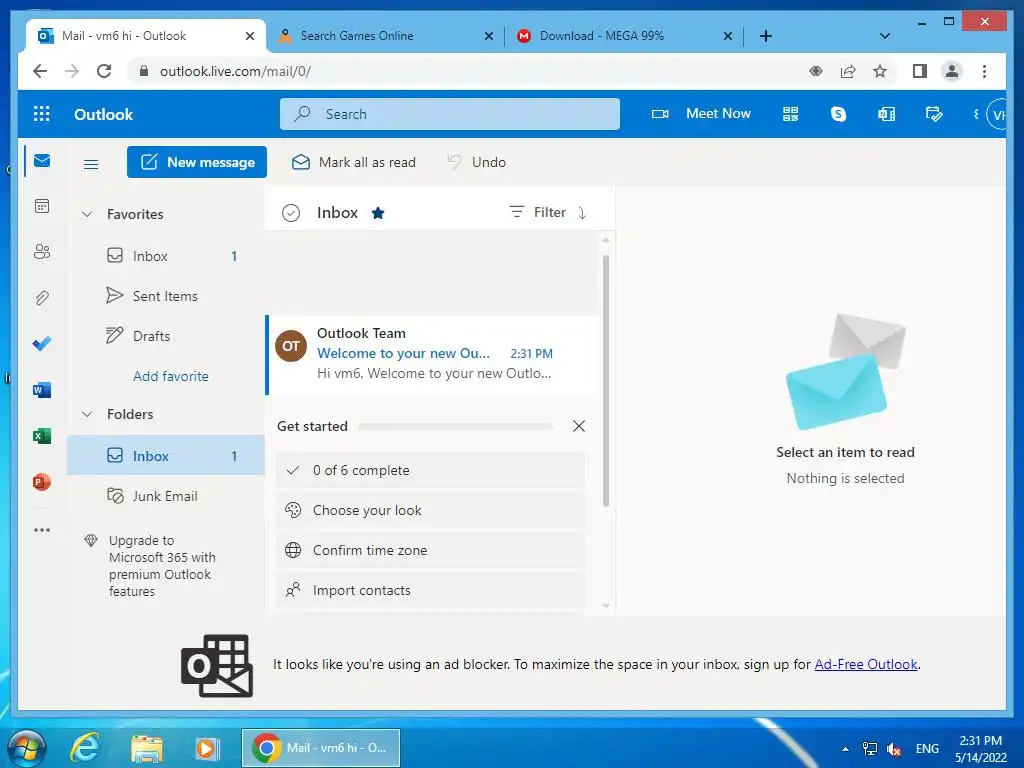Image resolution: width=1024 pixels, height=768 pixels.
Task: Open Chrome tab search chevron
Action: pyautogui.click(x=885, y=36)
